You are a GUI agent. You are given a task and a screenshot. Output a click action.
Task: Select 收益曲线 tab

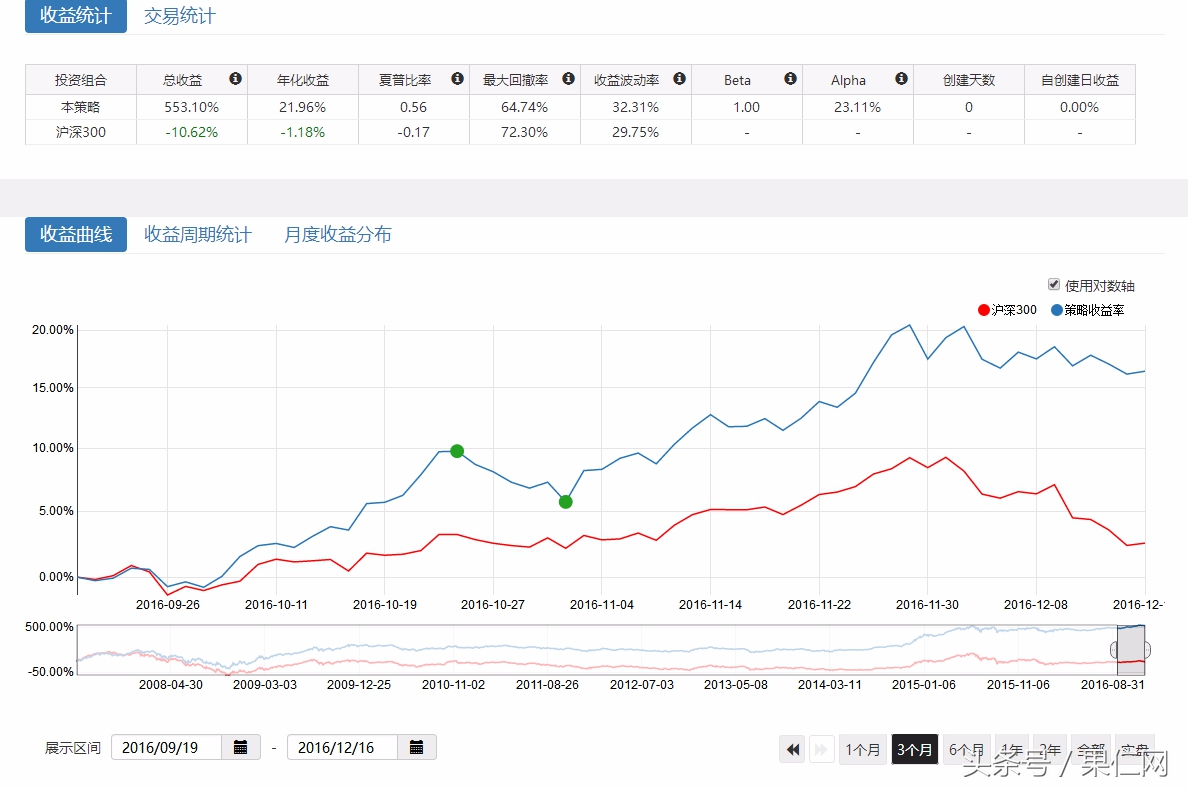pyautogui.click(x=76, y=234)
